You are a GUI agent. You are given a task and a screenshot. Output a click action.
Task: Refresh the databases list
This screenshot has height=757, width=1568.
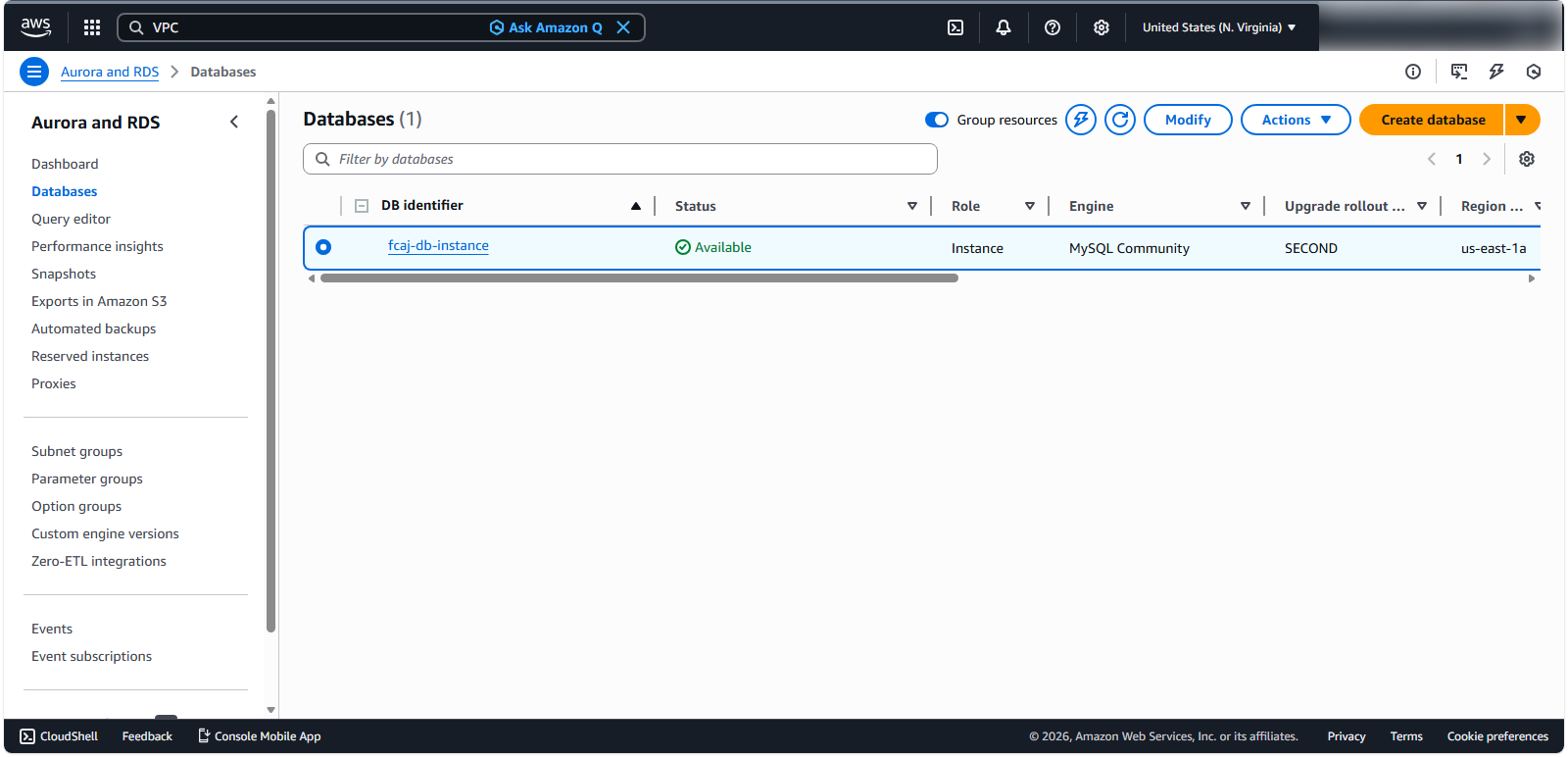[x=1120, y=120]
